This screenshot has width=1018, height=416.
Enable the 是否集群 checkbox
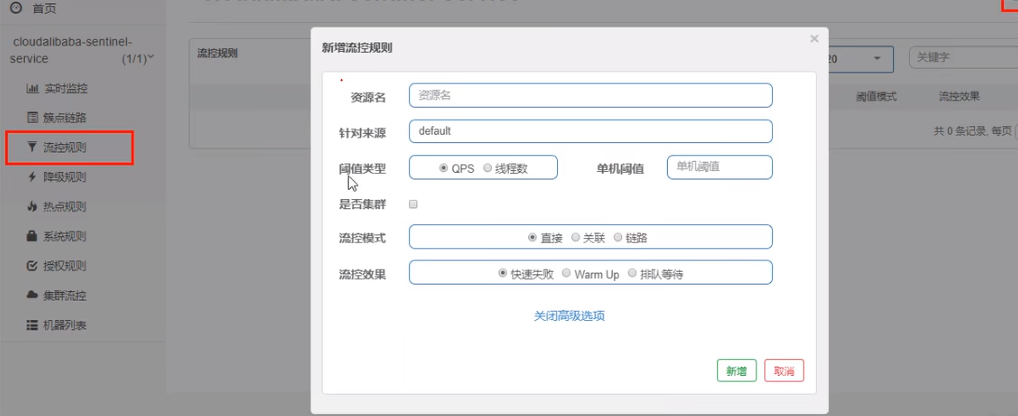[x=413, y=204]
